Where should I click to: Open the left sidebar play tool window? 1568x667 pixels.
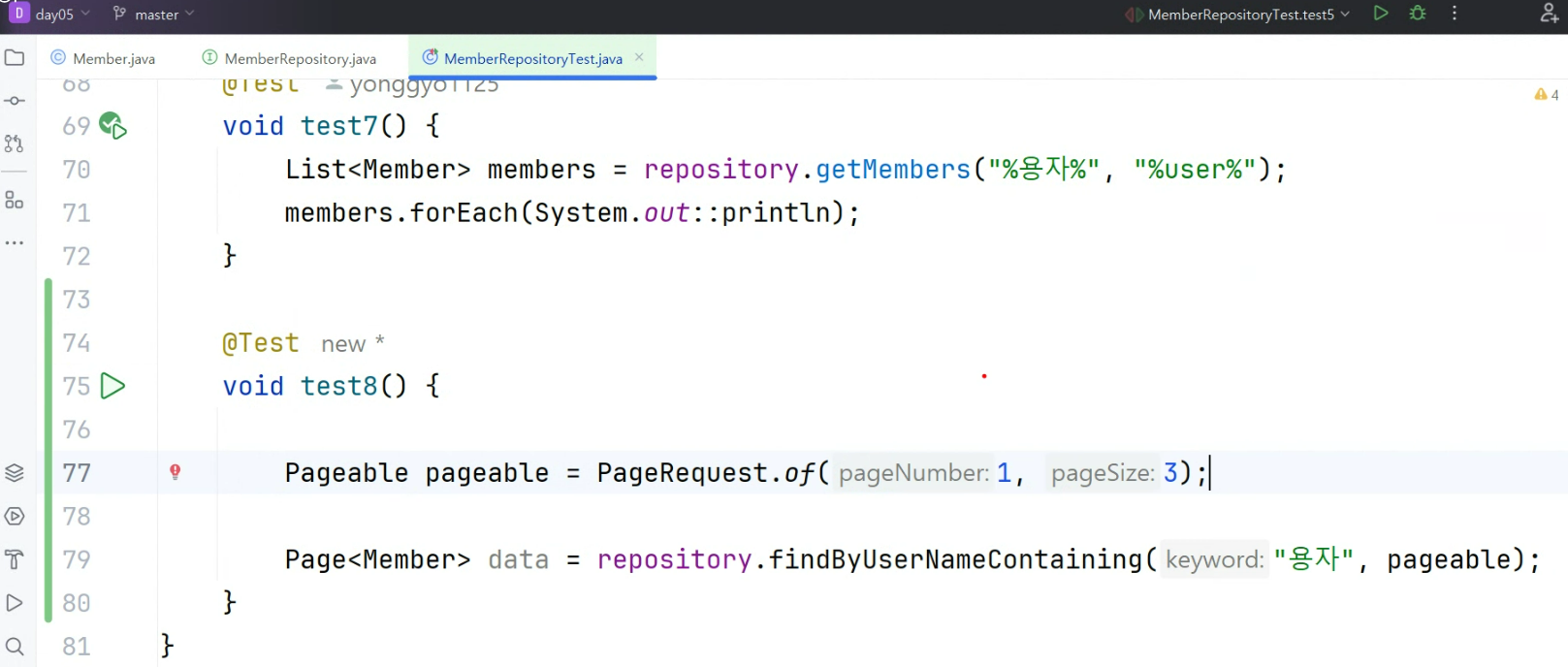(x=15, y=603)
